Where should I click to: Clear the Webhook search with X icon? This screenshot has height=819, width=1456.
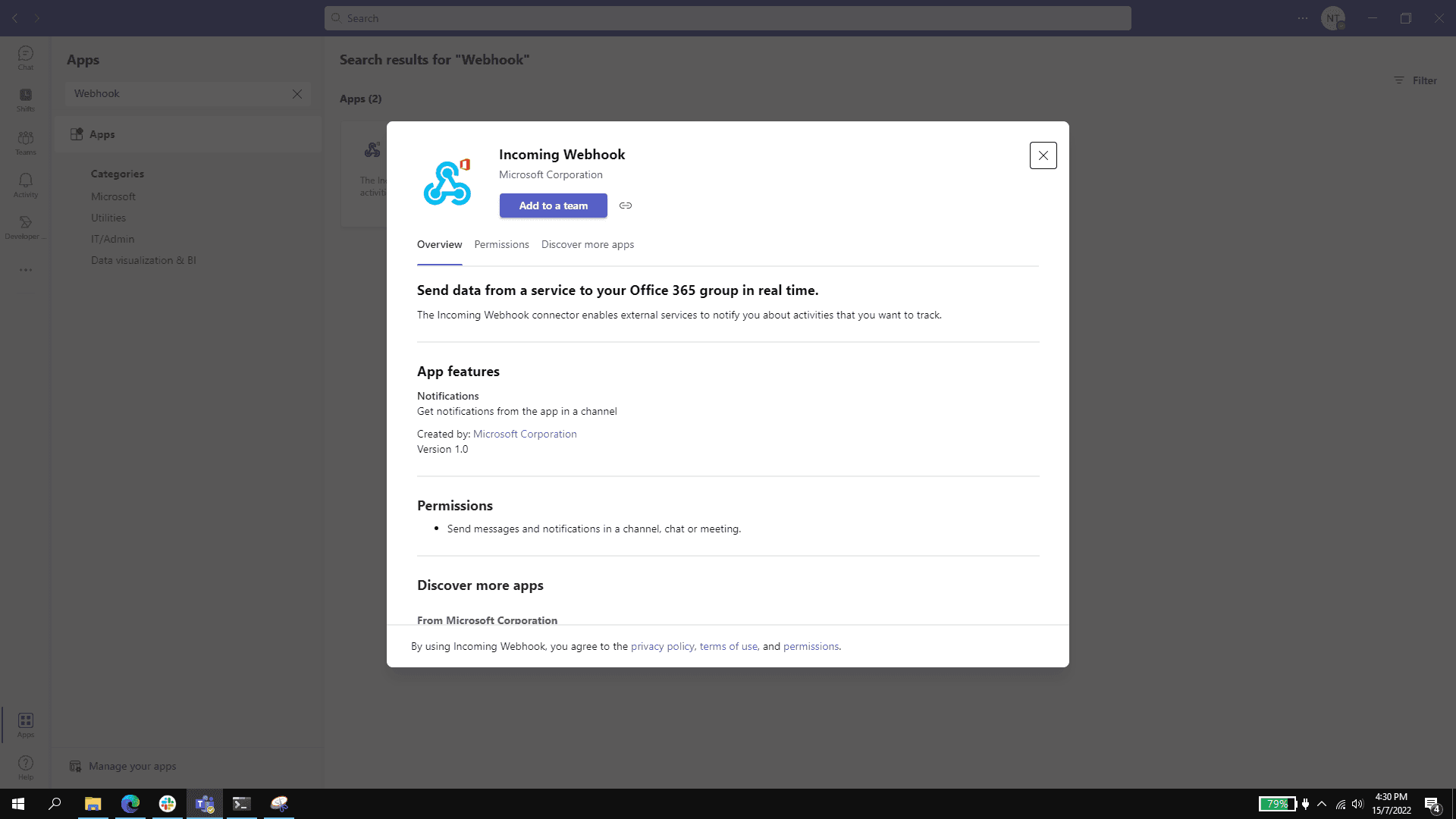click(x=297, y=94)
